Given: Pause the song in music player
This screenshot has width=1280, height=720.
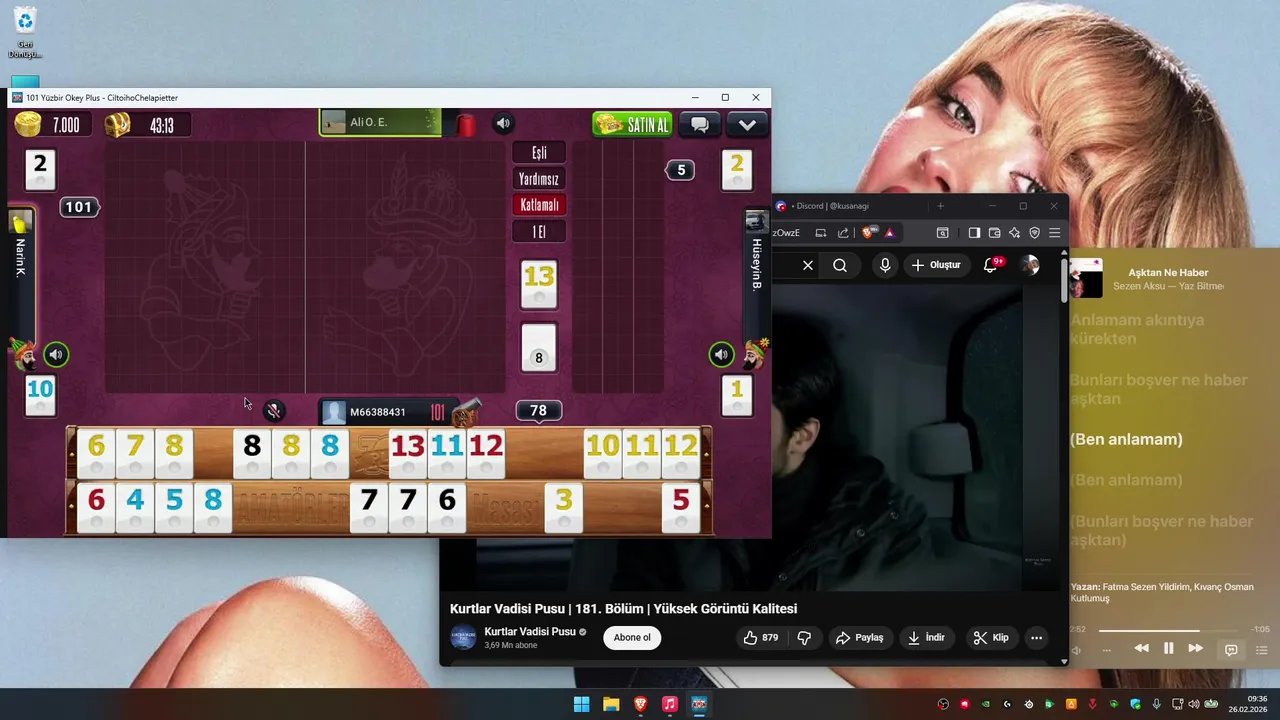Looking at the screenshot, I should pos(1168,649).
